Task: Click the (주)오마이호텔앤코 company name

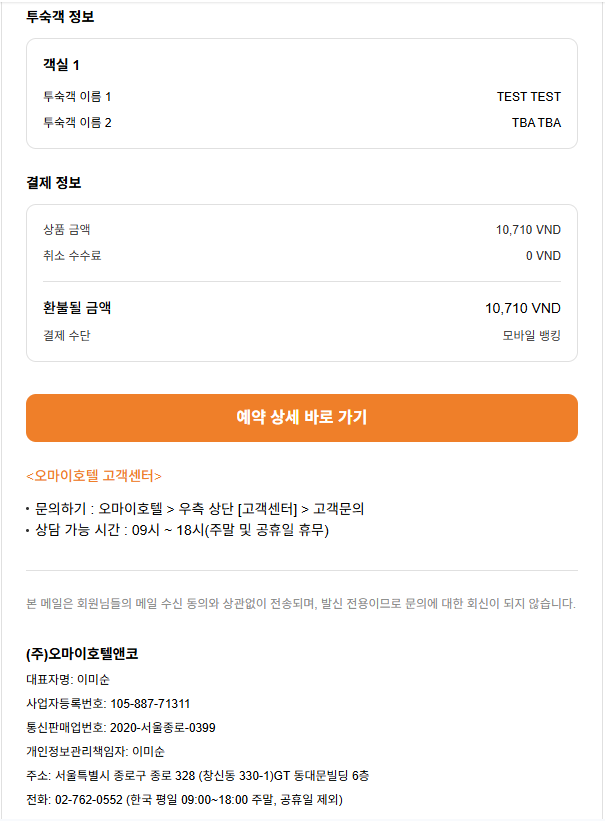Action: pyautogui.click(x=82, y=654)
